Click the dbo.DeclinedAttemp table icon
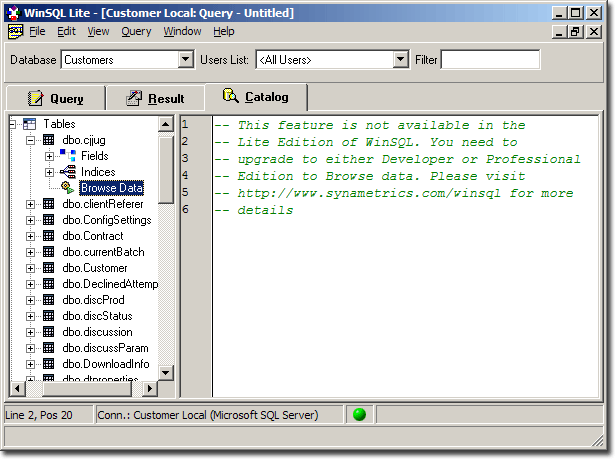 [48, 284]
